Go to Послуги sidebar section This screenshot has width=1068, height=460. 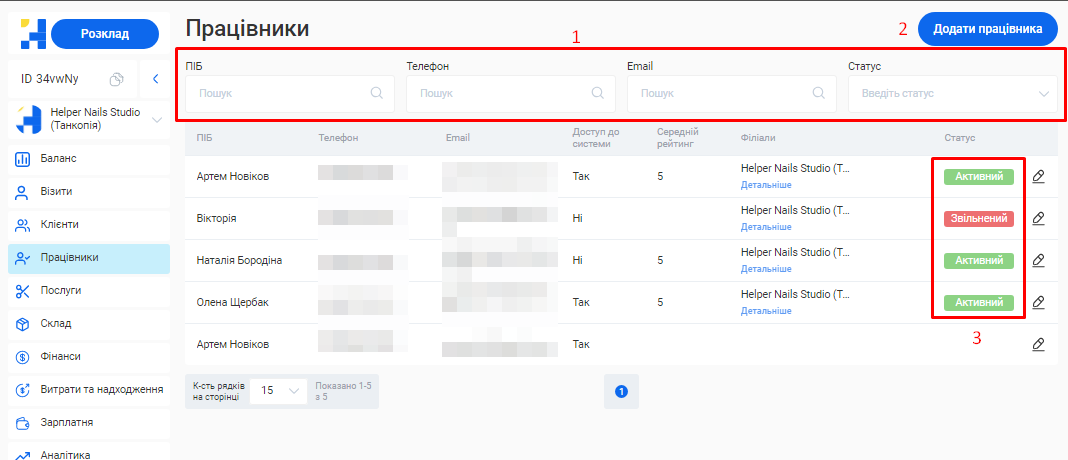tap(62, 290)
